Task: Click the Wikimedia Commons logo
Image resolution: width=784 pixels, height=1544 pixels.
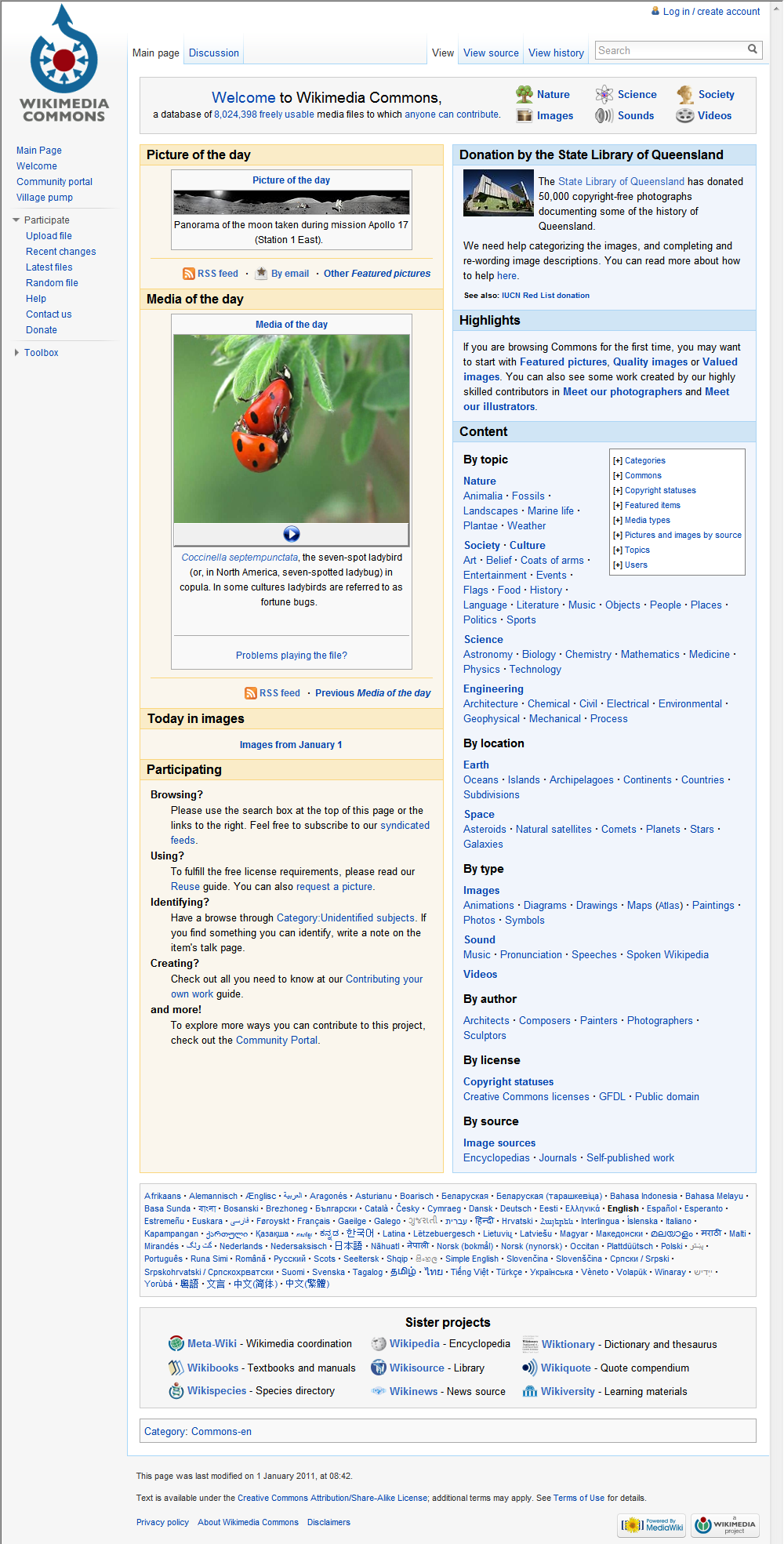Action: point(64,64)
